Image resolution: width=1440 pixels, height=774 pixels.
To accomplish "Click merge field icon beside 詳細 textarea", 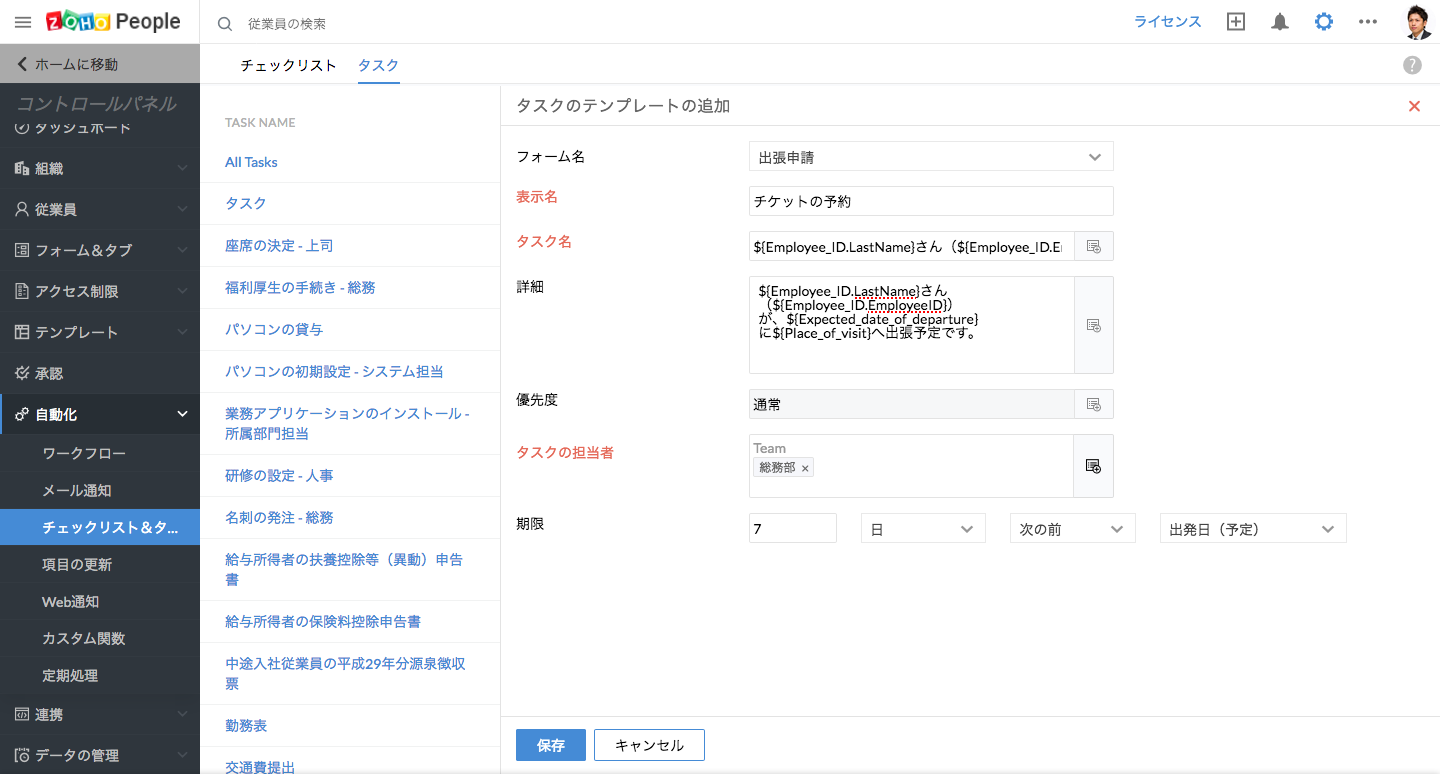I will click(x=1093, y=325).
